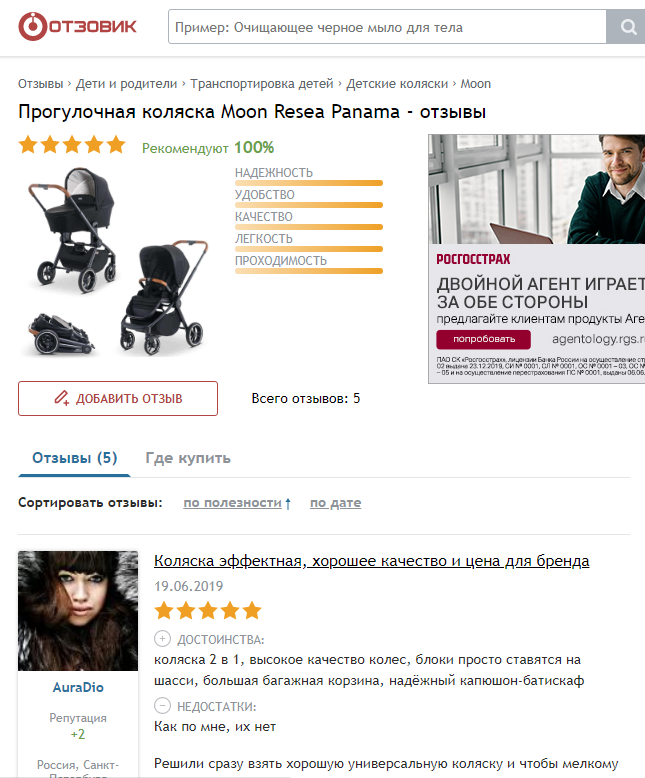The height and width of the screenshot is (778, 645).
Task: Open the review titled Коляска эффектная
Action: (x=372, y=561)
